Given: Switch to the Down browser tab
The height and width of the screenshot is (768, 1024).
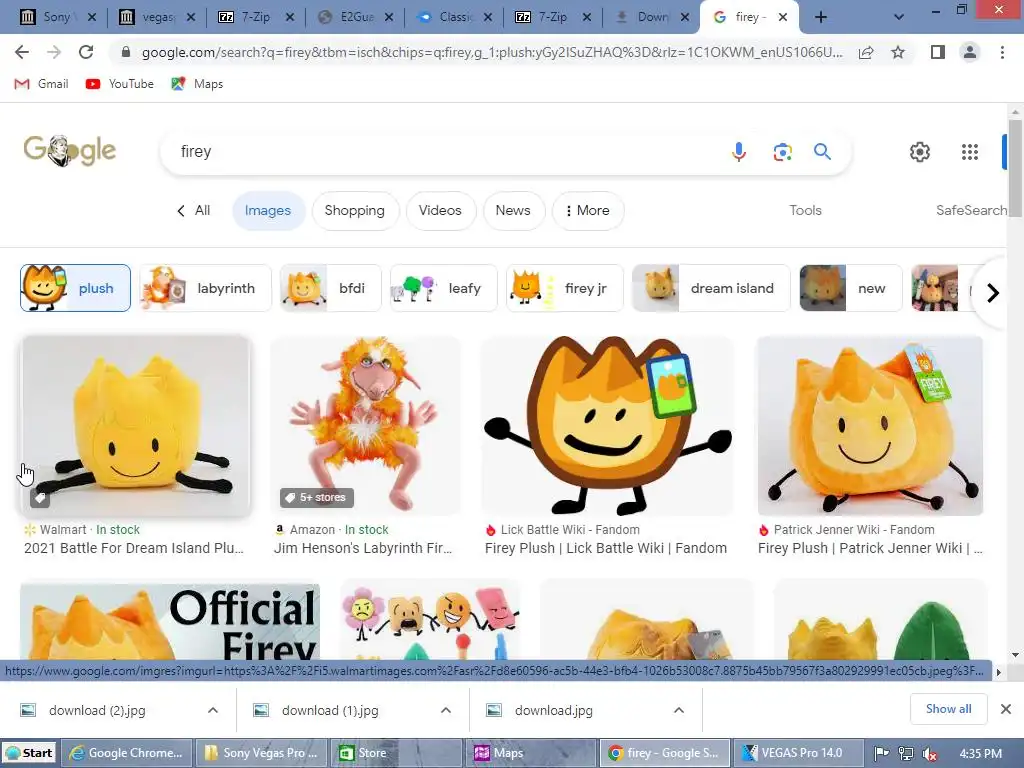Looking at the screenshot, I should coord(652,17).
